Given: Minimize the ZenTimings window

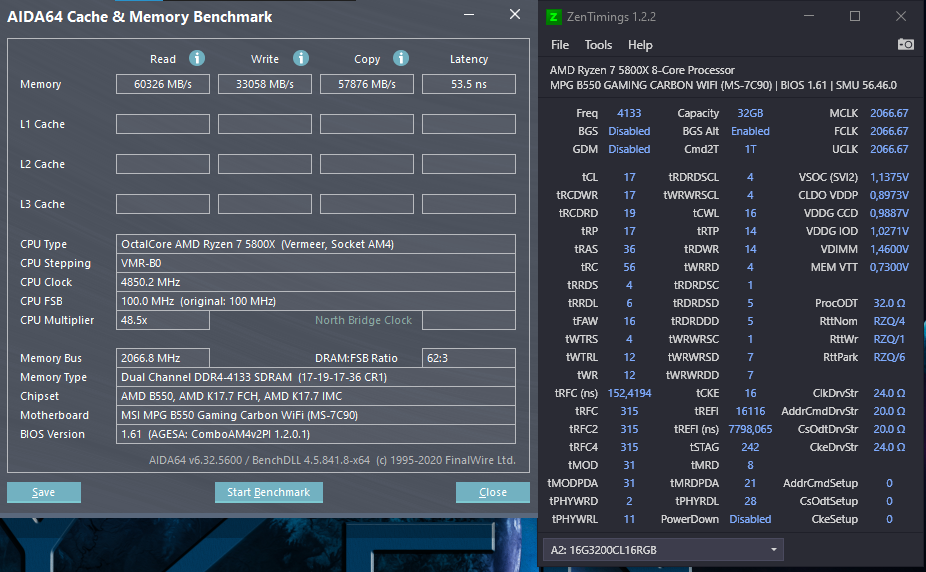Looking at the screenshot, I should click(x=809, y=16).
